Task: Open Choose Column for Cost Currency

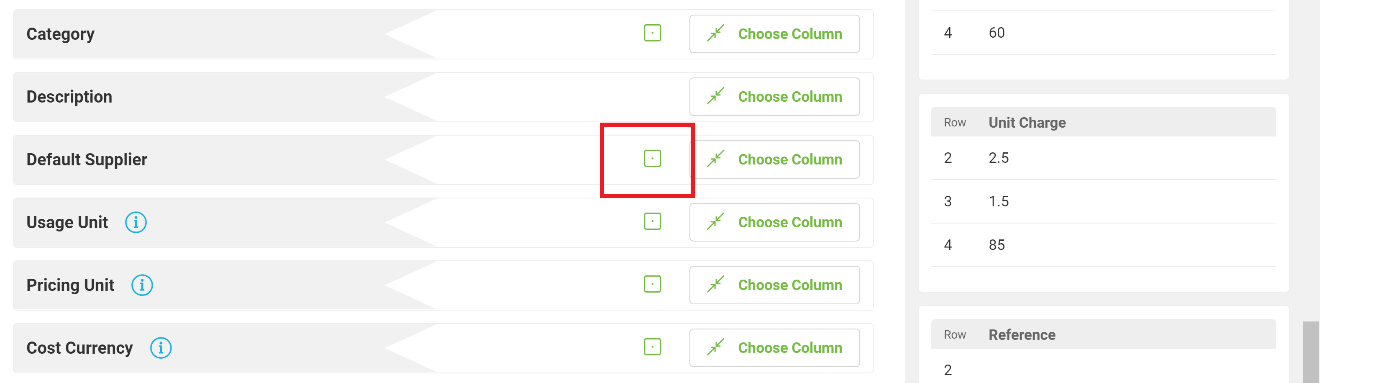Action: click(774, 348)
